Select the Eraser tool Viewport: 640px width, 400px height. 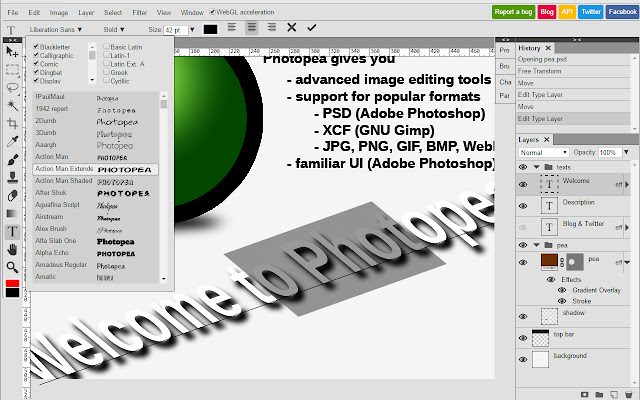(12, 196)
